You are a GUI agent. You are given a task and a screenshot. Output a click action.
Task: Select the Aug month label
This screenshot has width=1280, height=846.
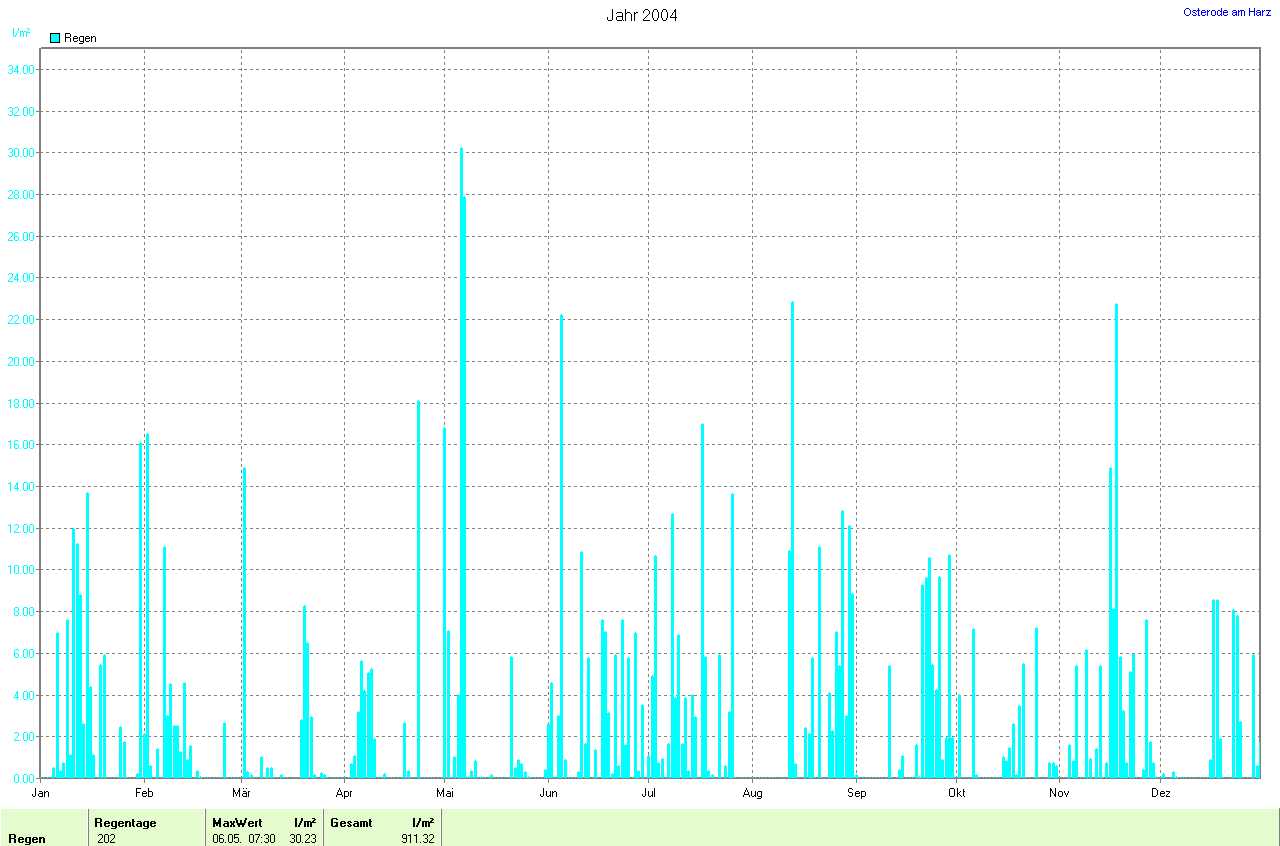(753, 793)
